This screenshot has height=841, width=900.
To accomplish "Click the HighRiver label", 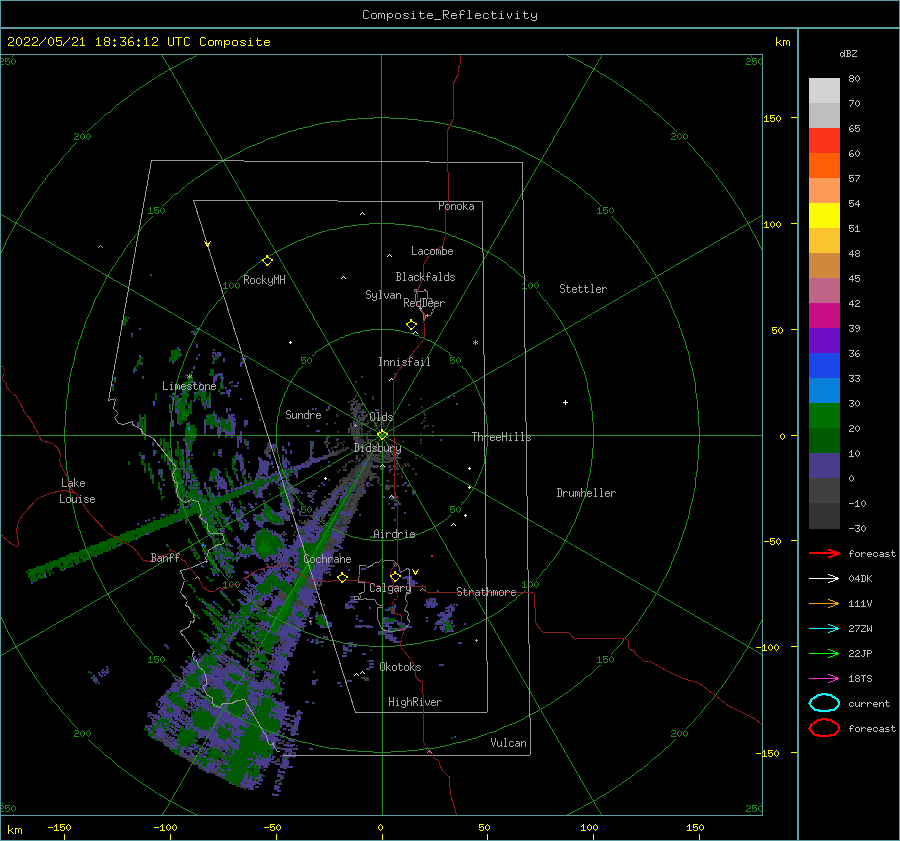I will coord(414,702).
